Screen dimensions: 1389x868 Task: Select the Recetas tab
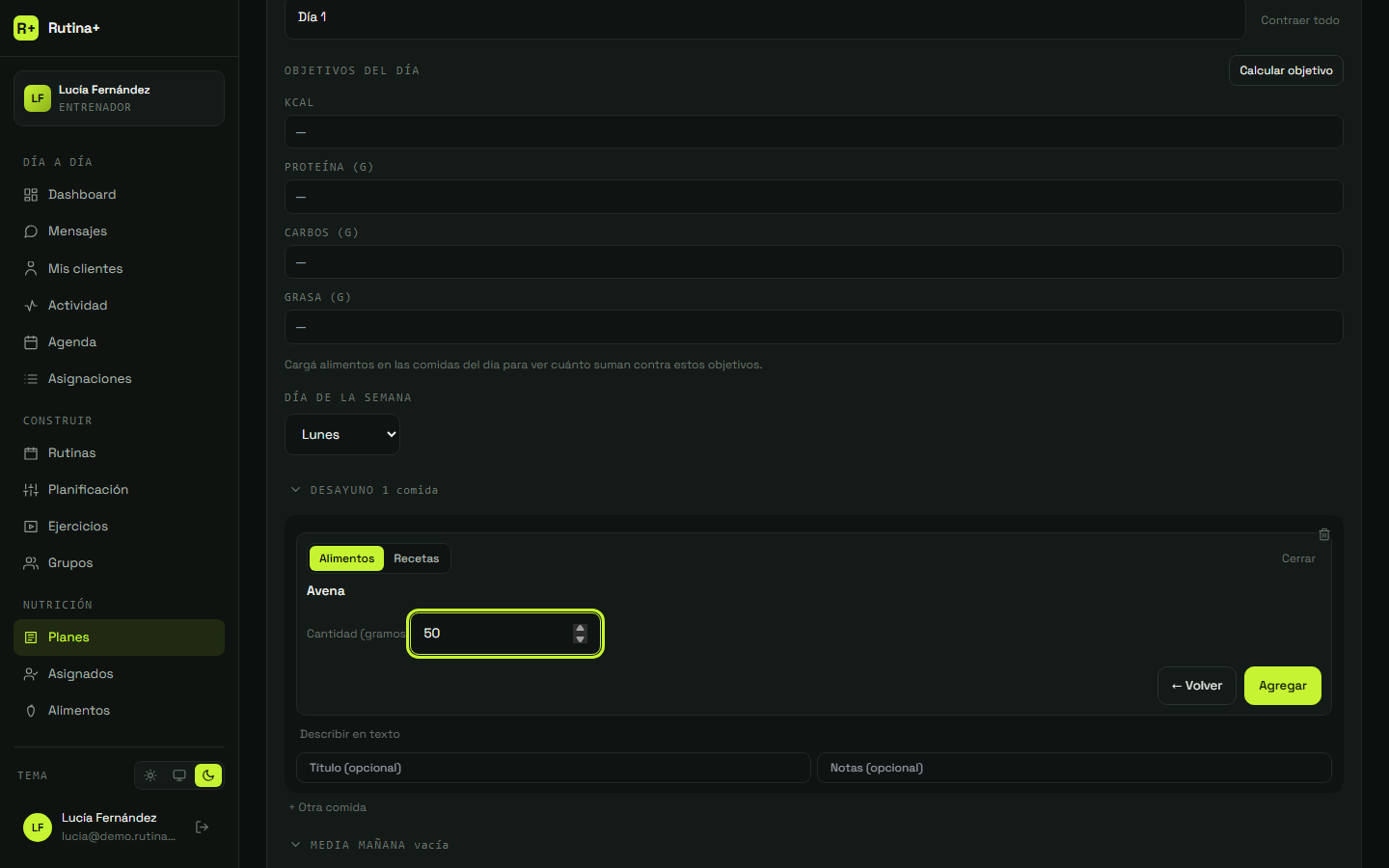click(416, 558)
